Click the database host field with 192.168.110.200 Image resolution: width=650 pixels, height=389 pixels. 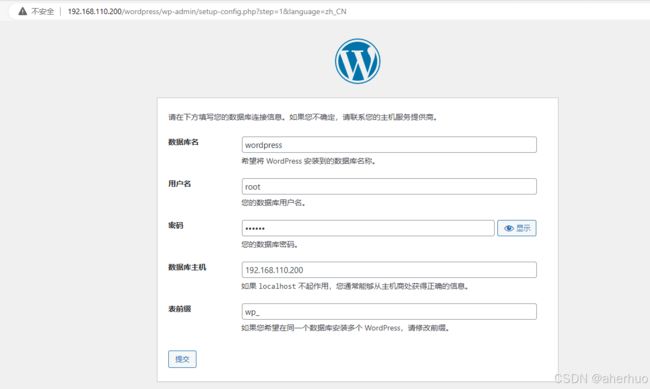389,270
